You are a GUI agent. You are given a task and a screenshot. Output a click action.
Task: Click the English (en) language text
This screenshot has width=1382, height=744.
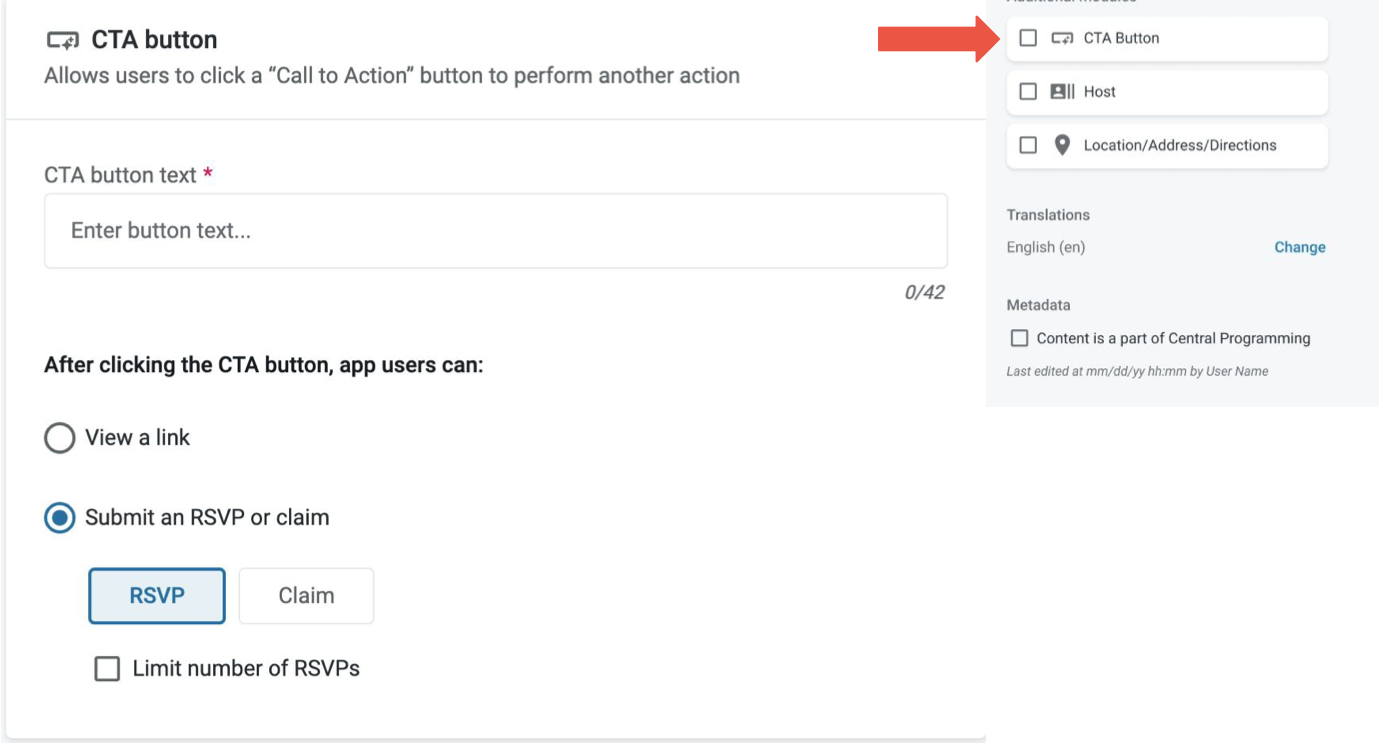pos(1045,248)
